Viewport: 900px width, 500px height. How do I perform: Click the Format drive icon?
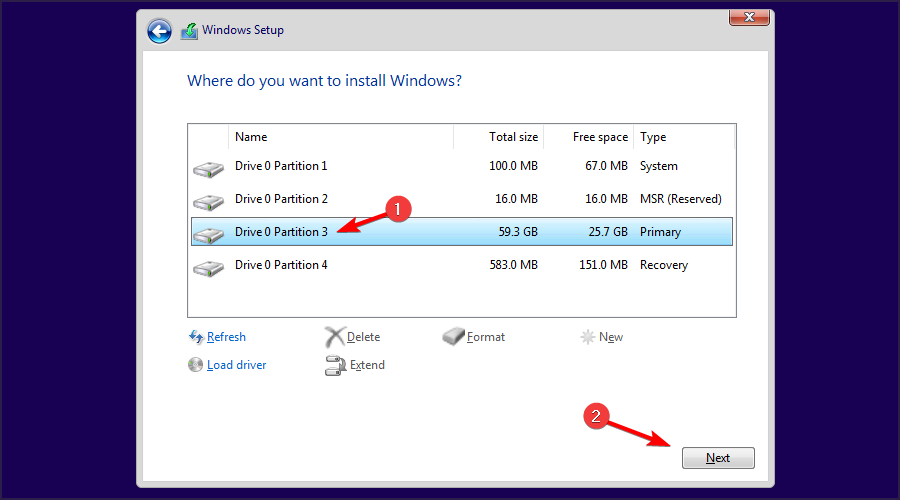coord(454,337)
